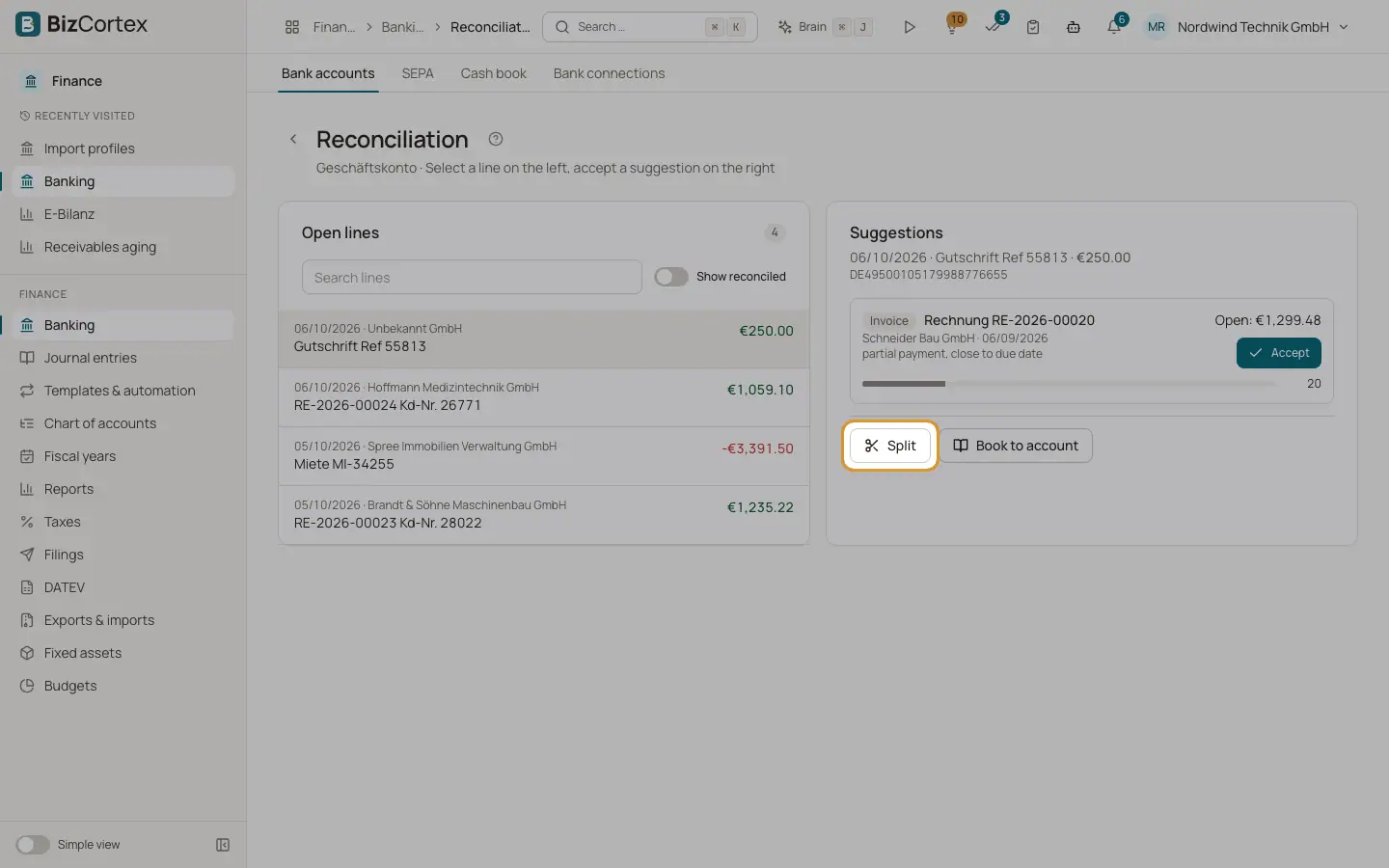This screenshot has width=1389, height=868.
Task: Collapse the sidebar using the panel icon
Action: [223, 845]
